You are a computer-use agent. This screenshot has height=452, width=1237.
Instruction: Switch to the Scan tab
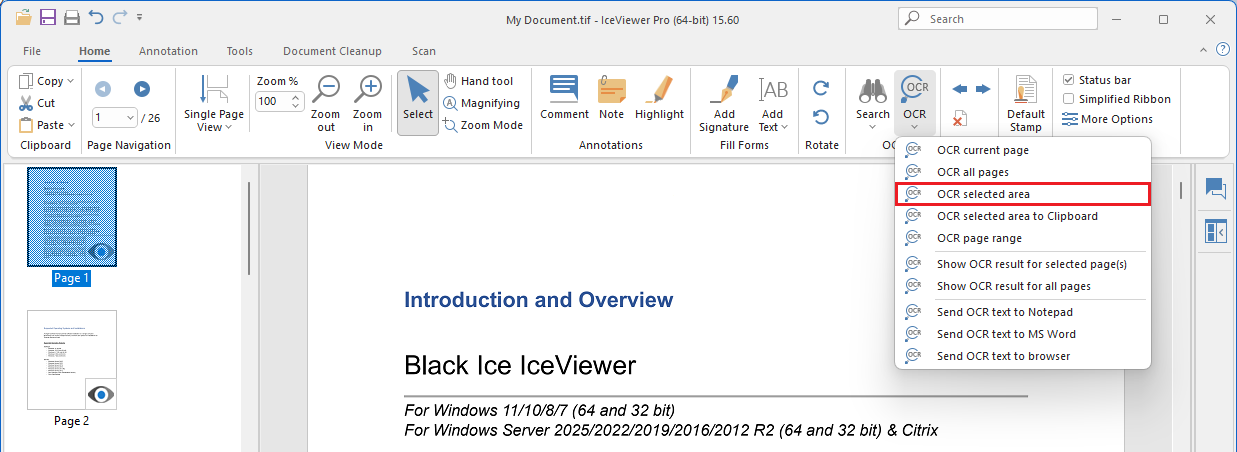point(424,51)
